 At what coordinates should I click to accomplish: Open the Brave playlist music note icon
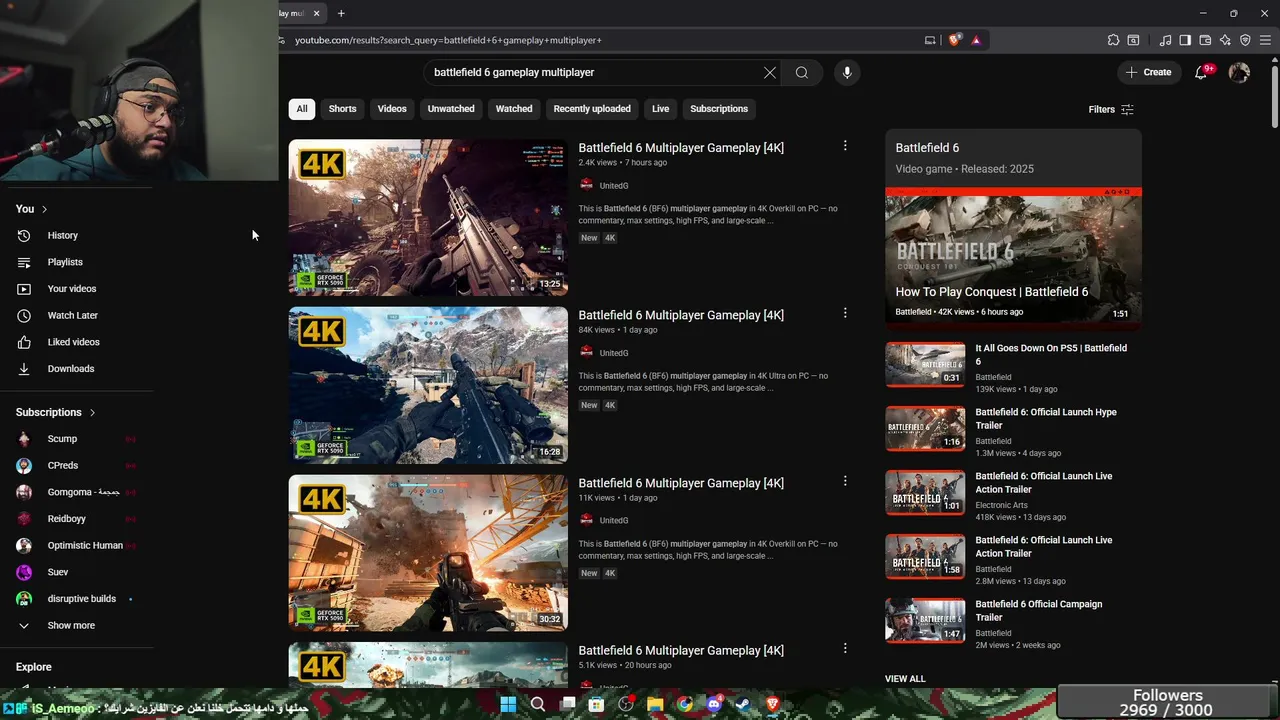pos(1165,40)
